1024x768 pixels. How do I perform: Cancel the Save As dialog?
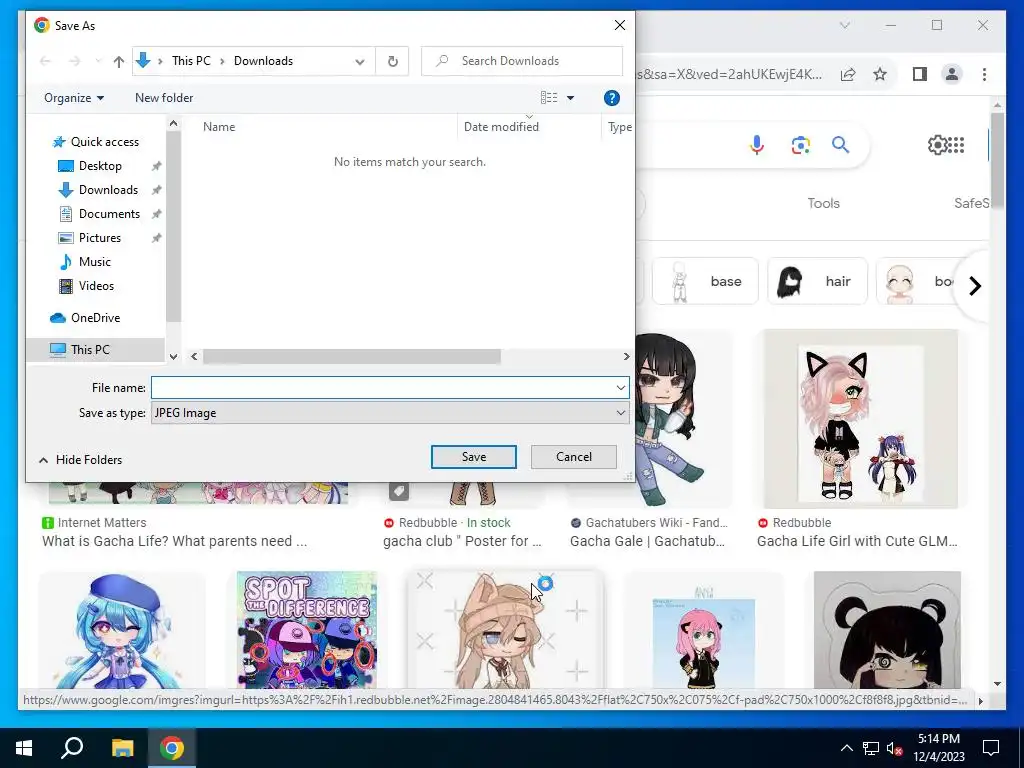[573, 457]
